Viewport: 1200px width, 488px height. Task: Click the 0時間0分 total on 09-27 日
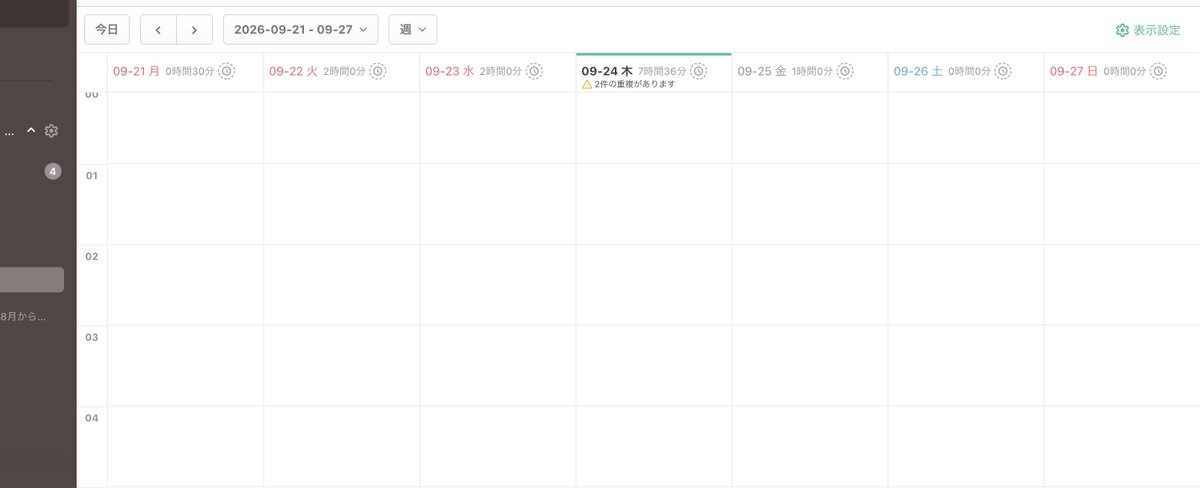pos(1125,72)
